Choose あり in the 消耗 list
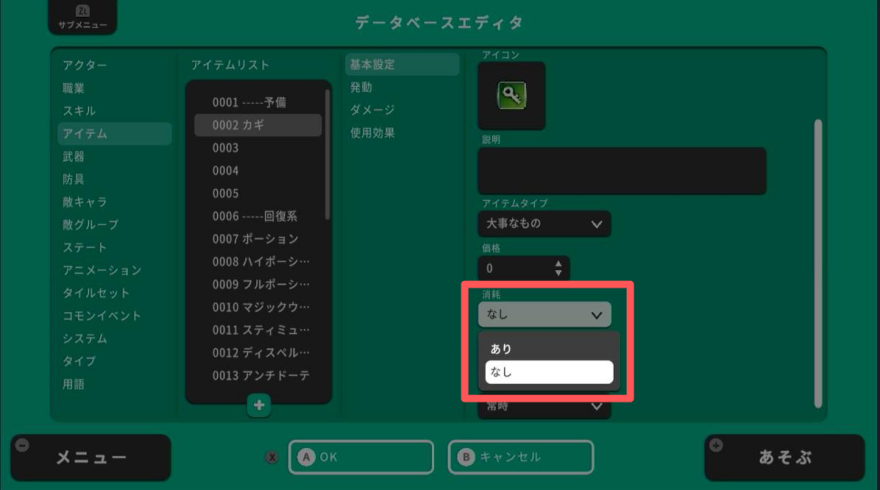Image resolution: width=880 pixels, height=490 pixels. (549, 349)
